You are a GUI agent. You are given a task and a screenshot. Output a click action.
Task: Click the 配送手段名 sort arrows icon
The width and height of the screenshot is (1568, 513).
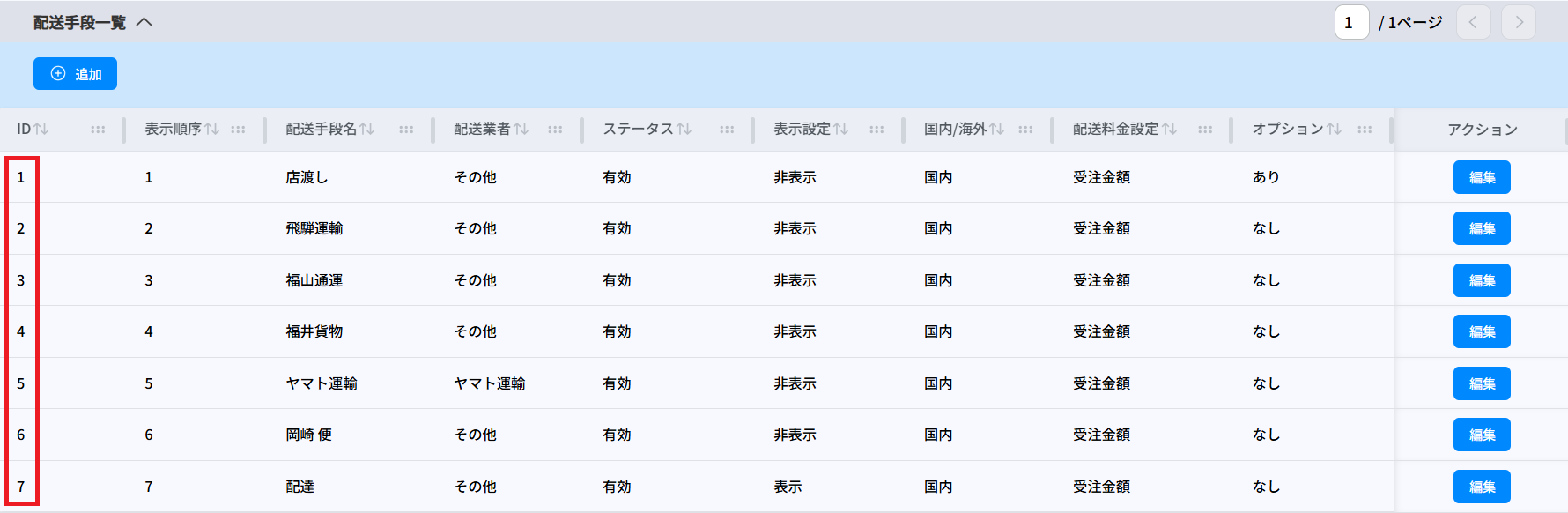pos(366,130)
